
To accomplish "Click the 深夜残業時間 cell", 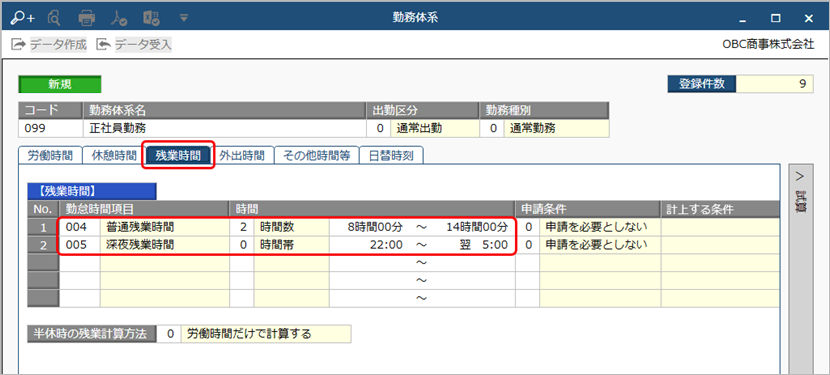I will [x=165, y=245].
